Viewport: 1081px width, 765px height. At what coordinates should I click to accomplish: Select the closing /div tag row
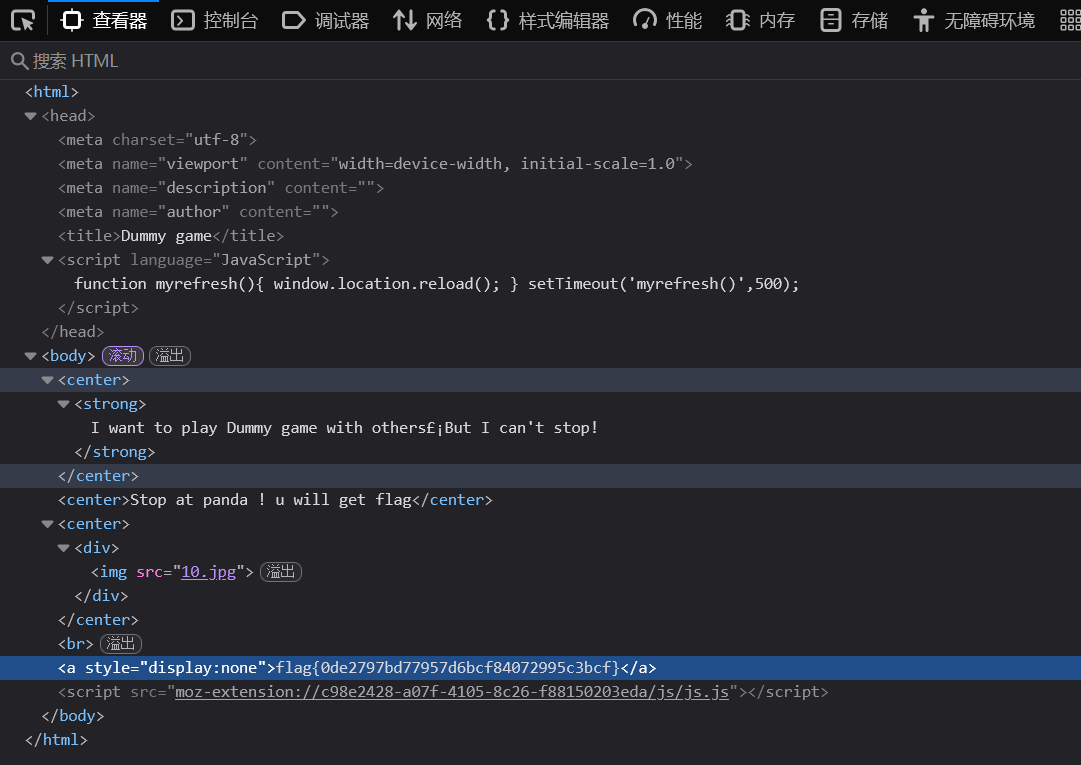(540, 595)
